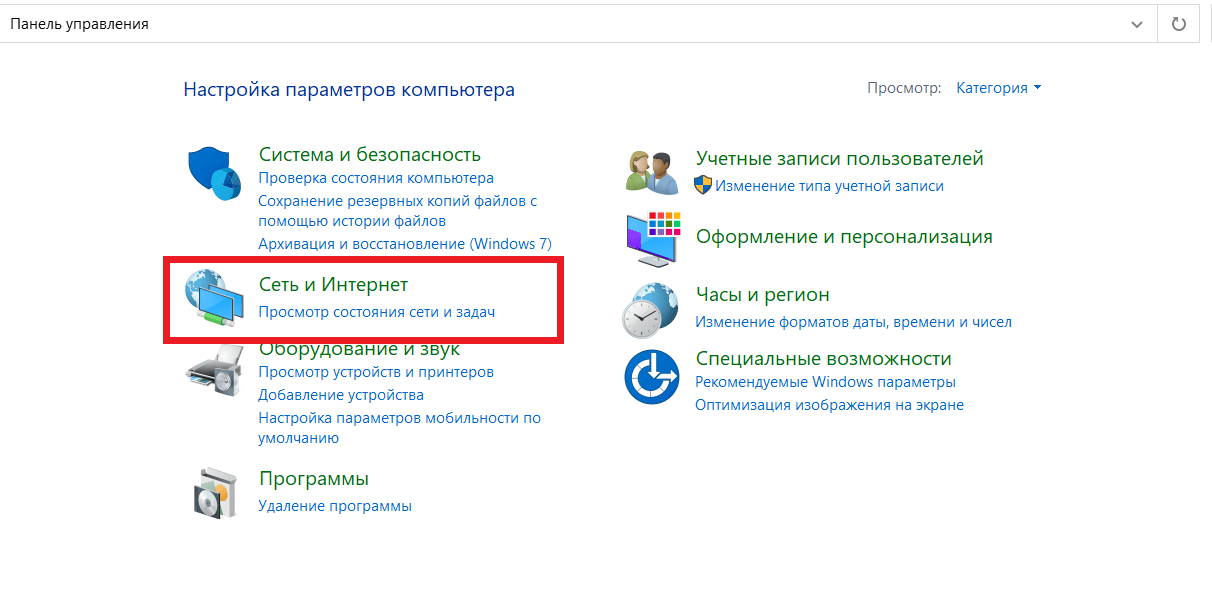The image size is (1212, 598).
Task: Click the Clock and Region icon
Action: point(652,308)
